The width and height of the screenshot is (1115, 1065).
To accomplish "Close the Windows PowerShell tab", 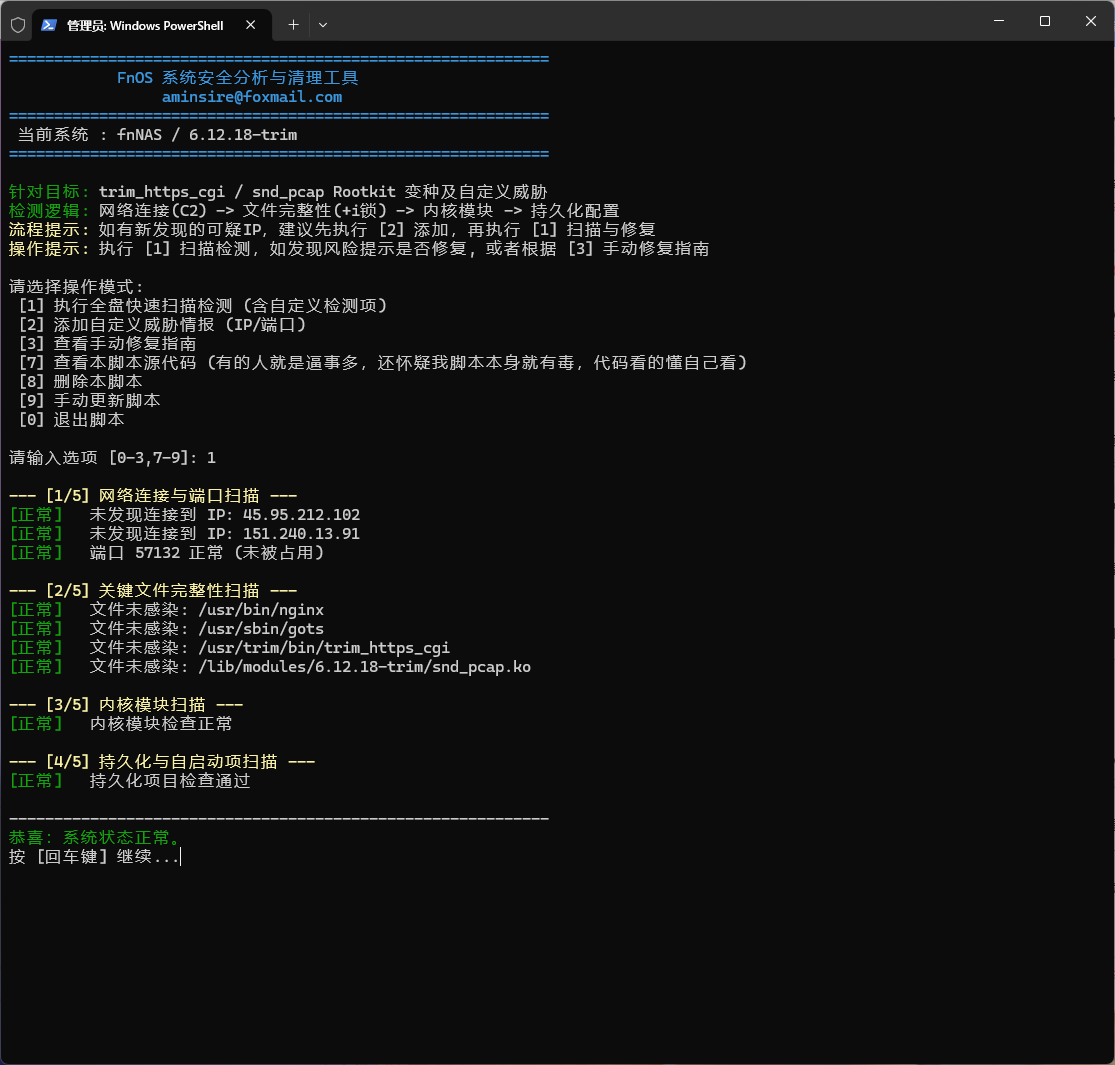I will (x=250, y=25).
